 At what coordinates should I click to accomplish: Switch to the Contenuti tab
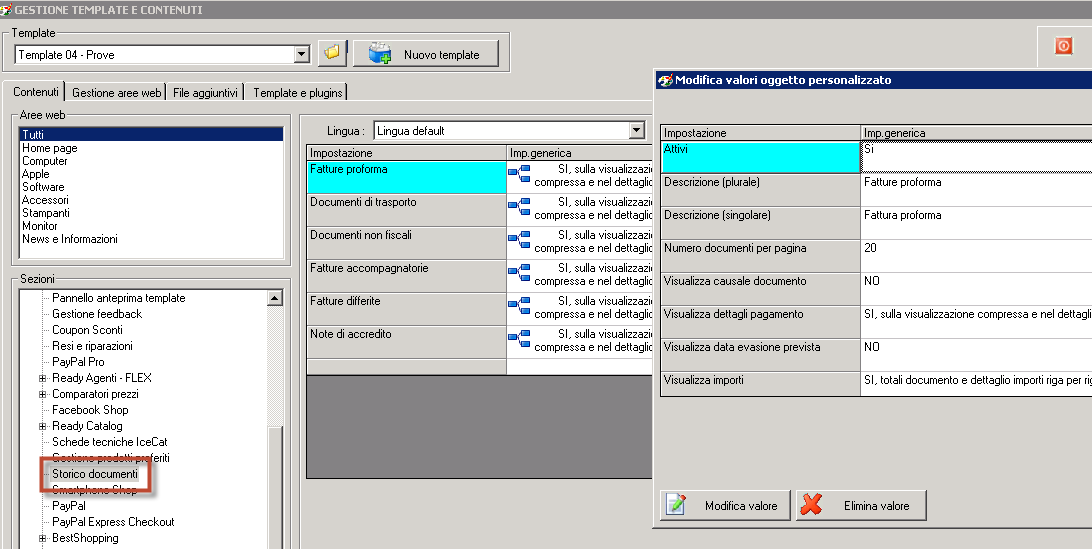[x=35, y=92]
